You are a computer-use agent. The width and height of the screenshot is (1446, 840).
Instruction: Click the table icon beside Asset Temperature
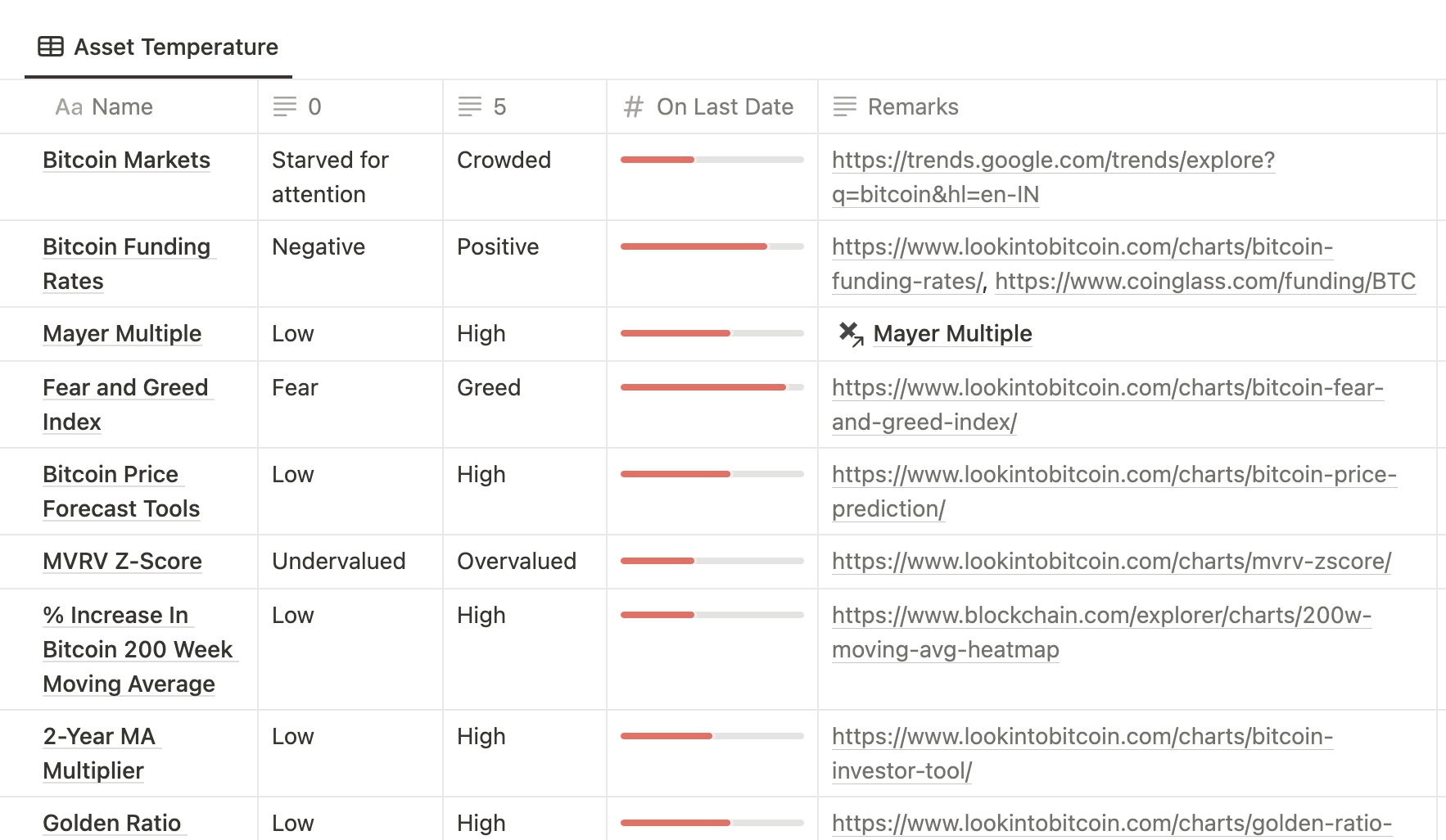[51, 47]
